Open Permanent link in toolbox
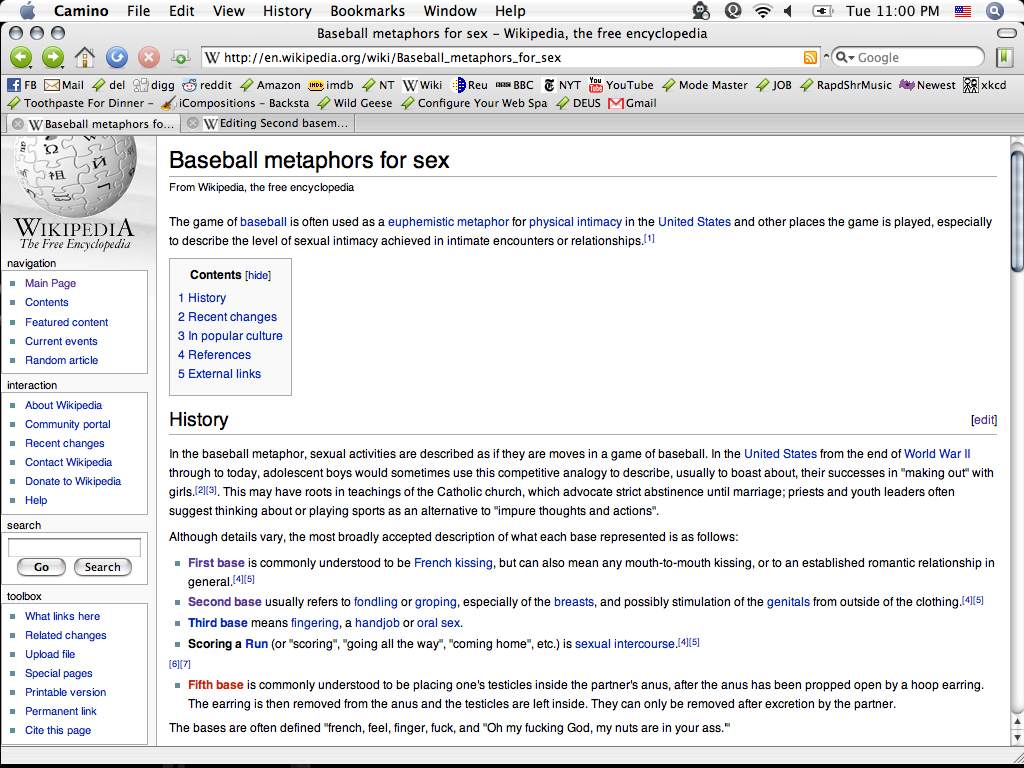Screen dimensions: 1024x768 click(x=61, y=711)
